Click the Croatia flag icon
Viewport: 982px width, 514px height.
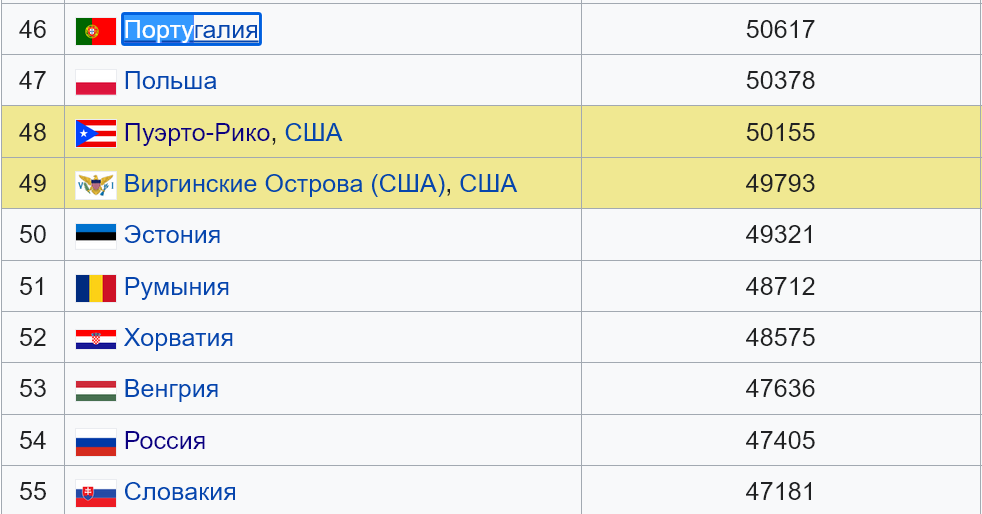pyautogui.click(x=96, y=339)
